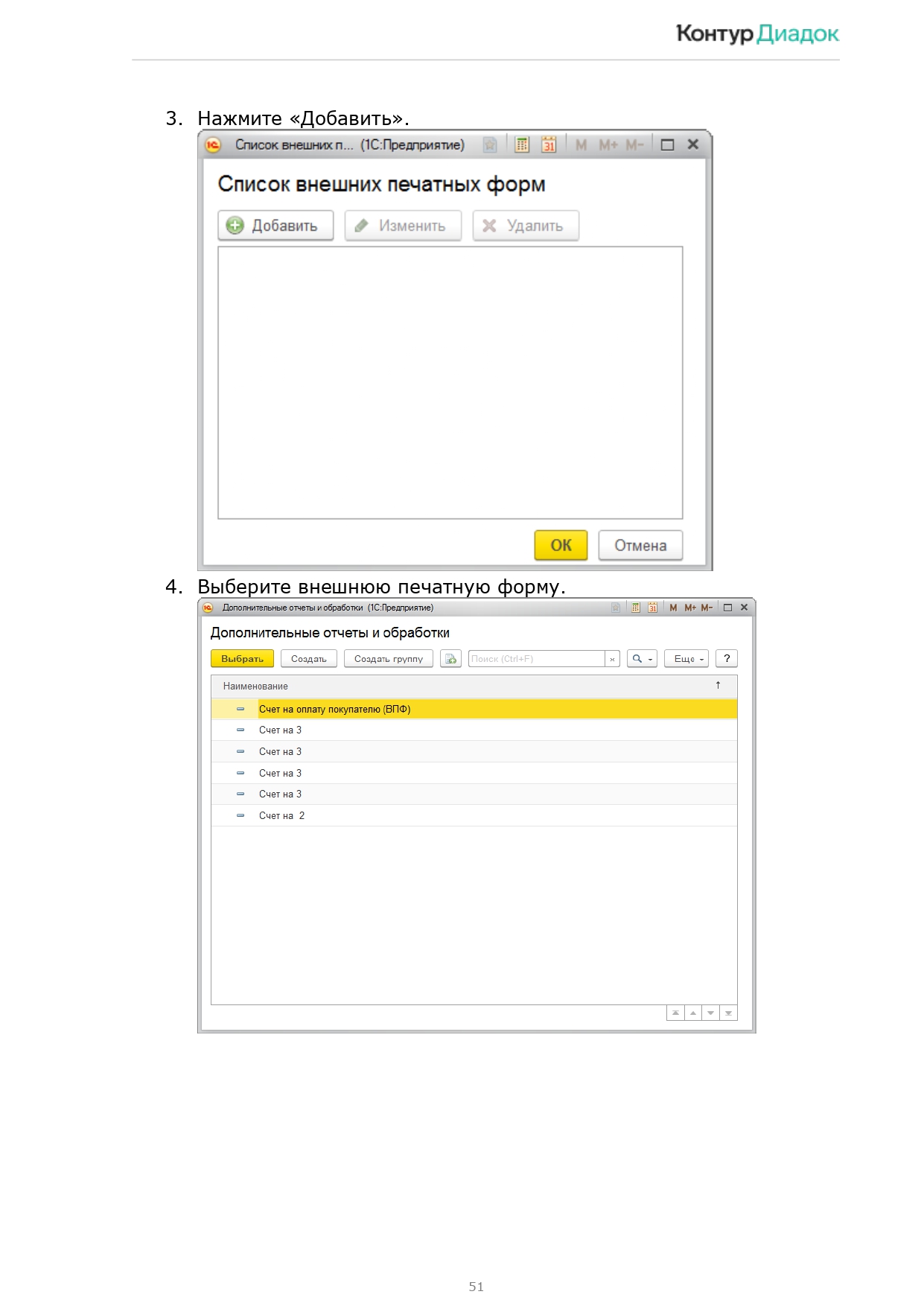Image resolution: width=924 pixels, height=1306 pixels.
Task: Click the Отмена button
Action: tap(640, 545)
